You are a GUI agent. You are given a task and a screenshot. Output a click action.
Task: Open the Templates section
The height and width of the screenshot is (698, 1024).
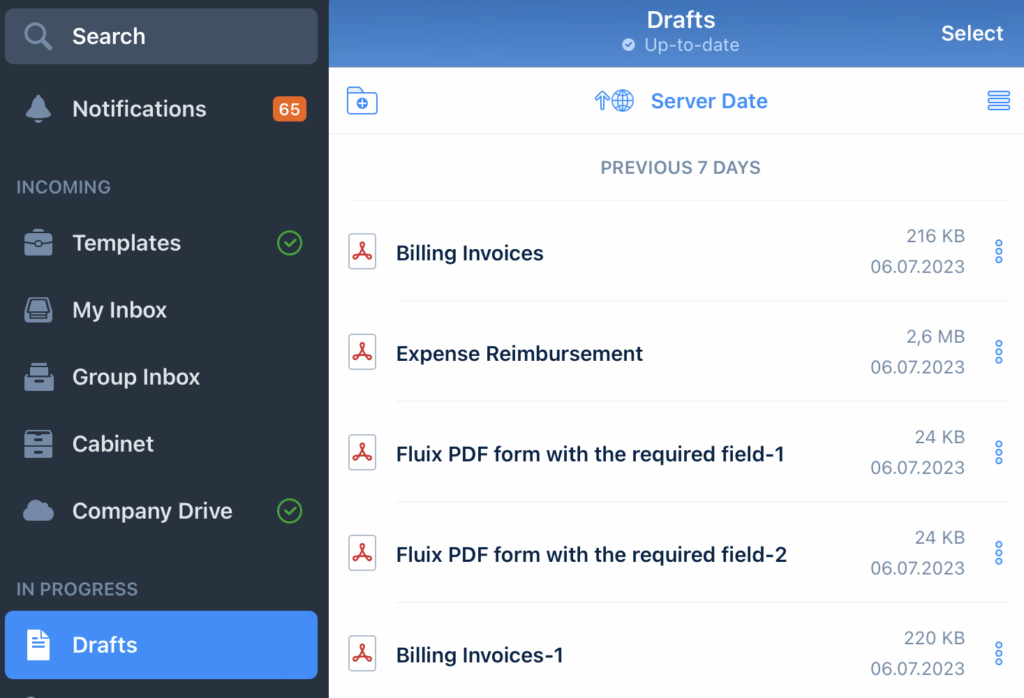pos(126,243)
